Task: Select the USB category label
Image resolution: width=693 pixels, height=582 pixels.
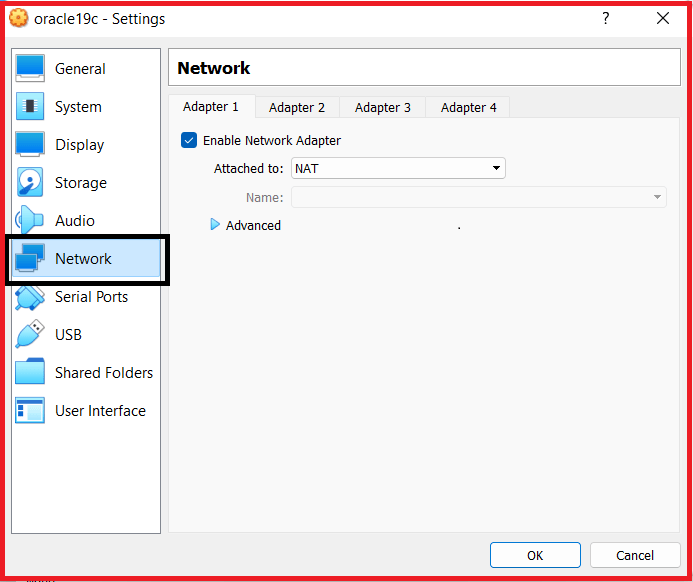Action: point(69,335)
